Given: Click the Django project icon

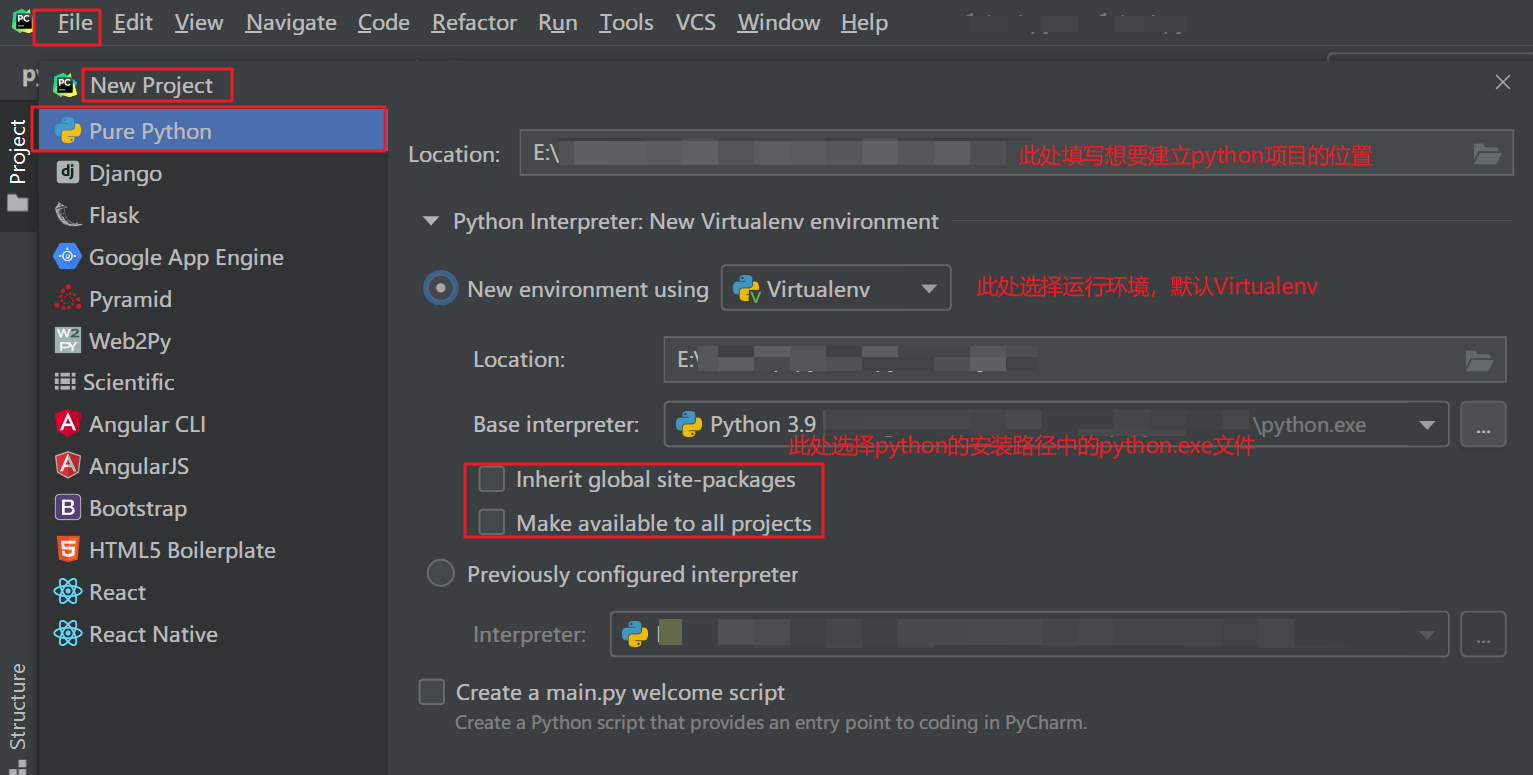Looking at the screenshot, I should pyautogui.click(x=68, y=173).
